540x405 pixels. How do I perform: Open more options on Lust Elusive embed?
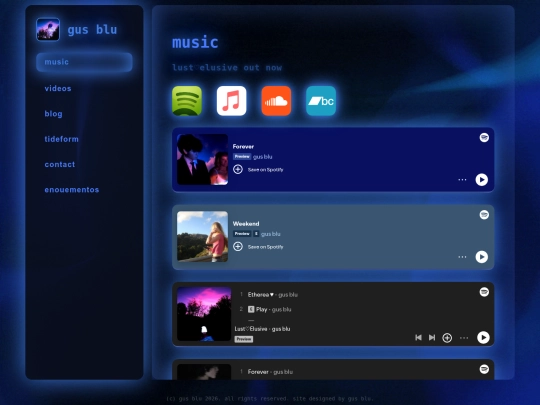(464, 338)
